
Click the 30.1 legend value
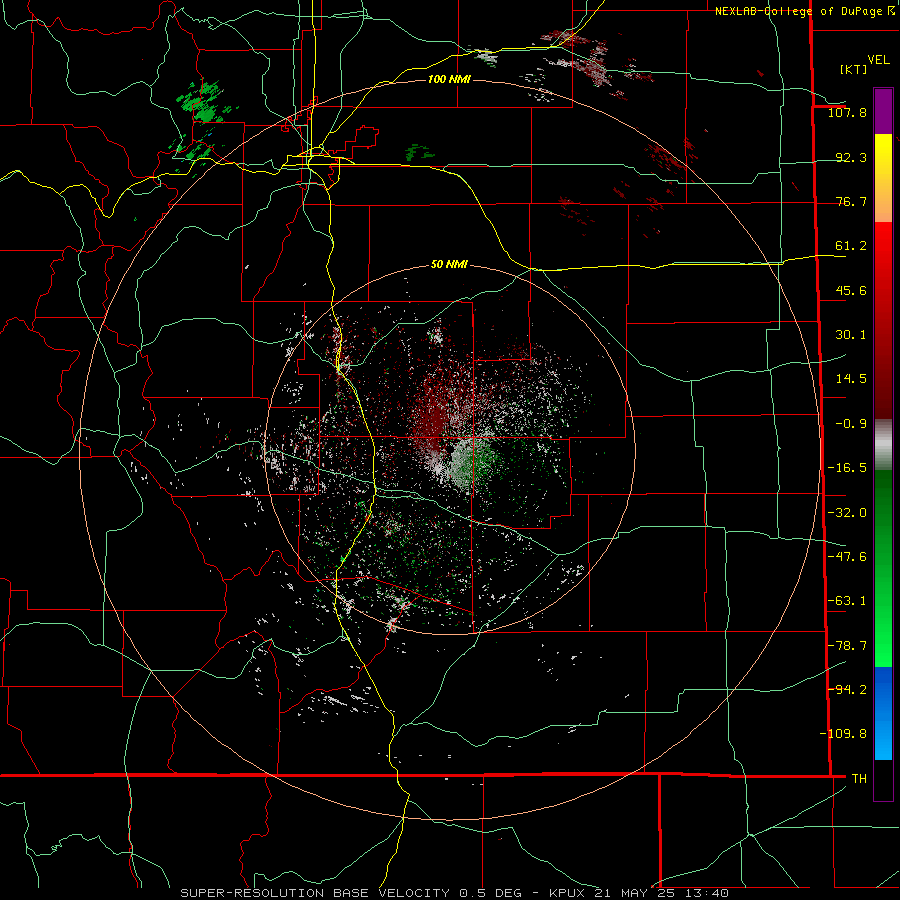pos(851,335)
